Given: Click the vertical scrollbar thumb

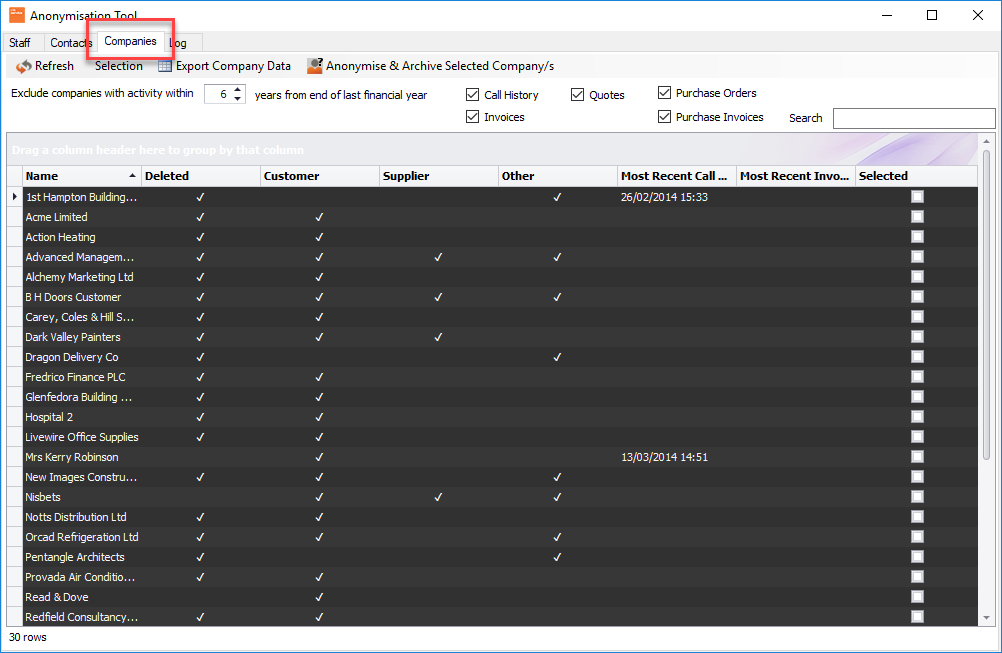Looking at the screenshot, I should pyautogui.click(x=987, y=304).
